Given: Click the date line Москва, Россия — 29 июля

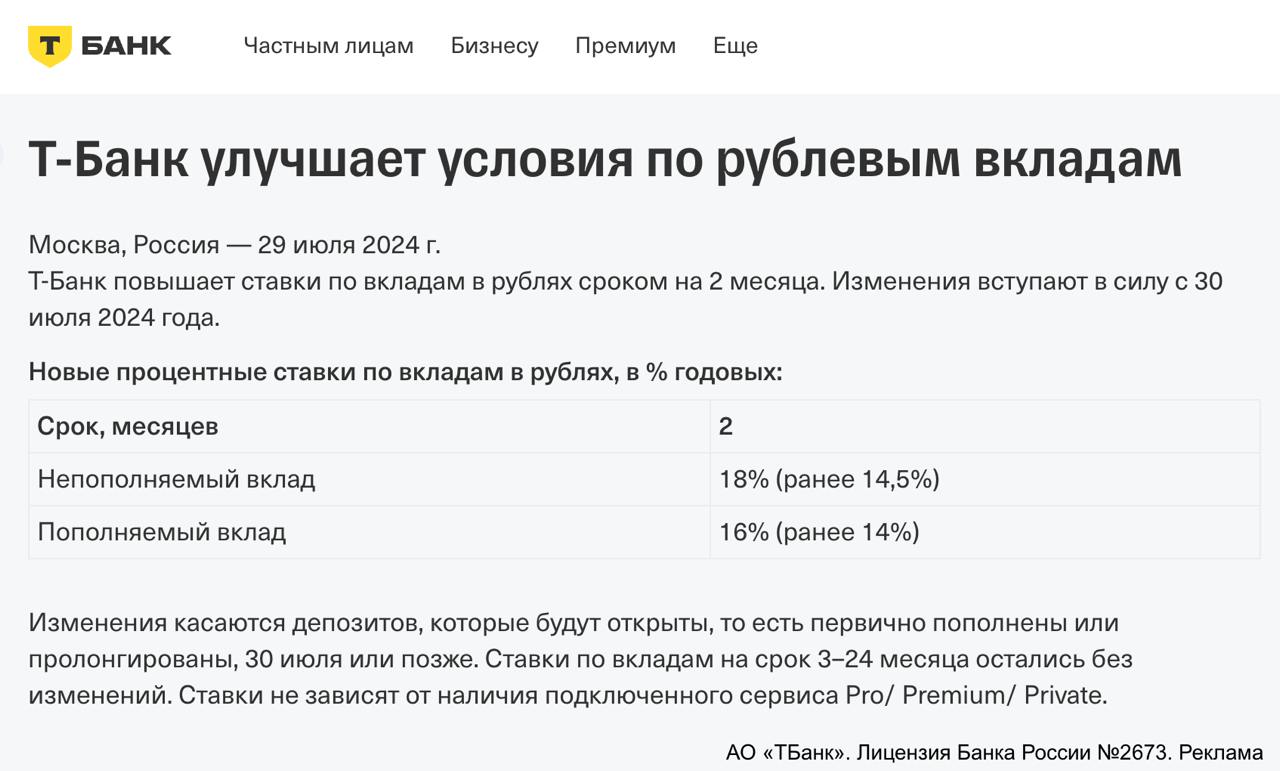Looking at the screenshot, I should [x=234, y=245].
